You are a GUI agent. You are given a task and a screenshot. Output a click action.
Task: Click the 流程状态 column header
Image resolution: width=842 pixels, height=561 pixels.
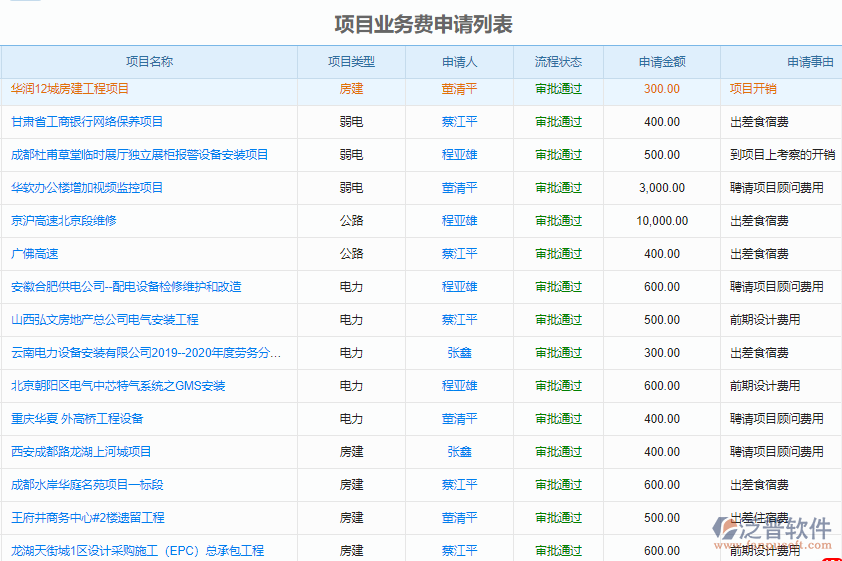[558, 62]
